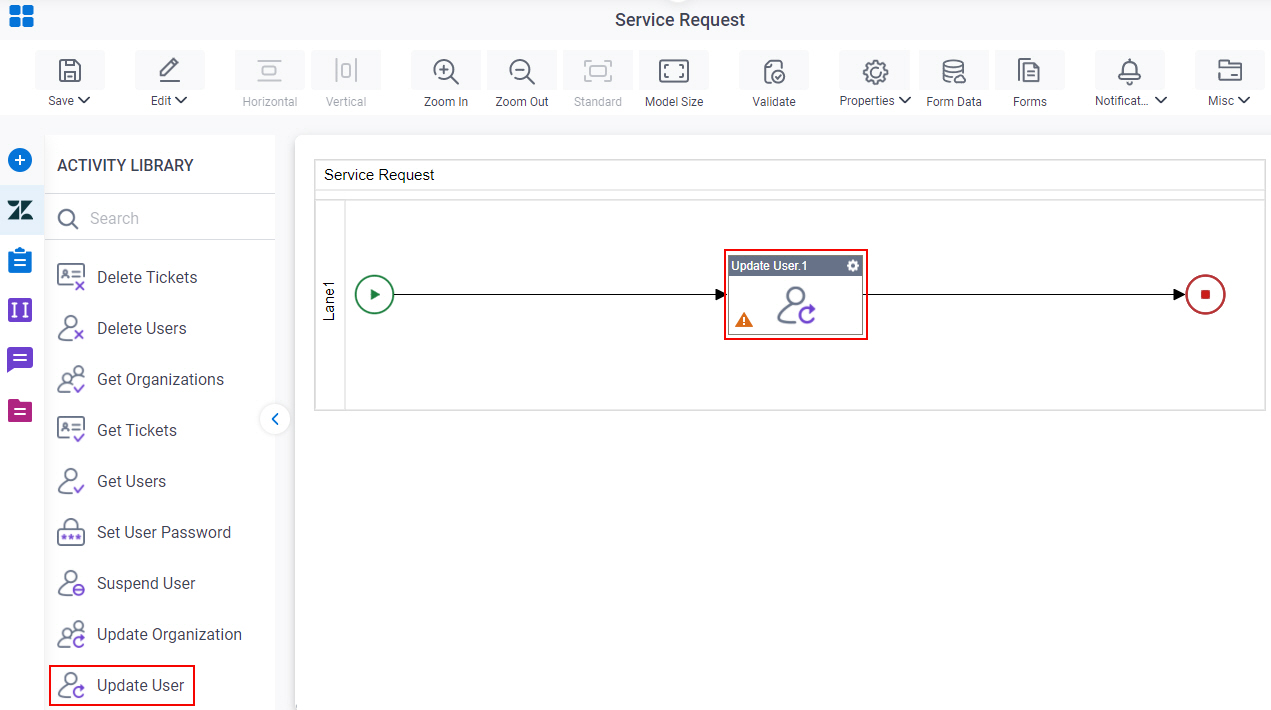The width and height of the screenshot is (1271, 710).
Task: Collapse the Activity Library panel chevron
Action: coord(275,419)
